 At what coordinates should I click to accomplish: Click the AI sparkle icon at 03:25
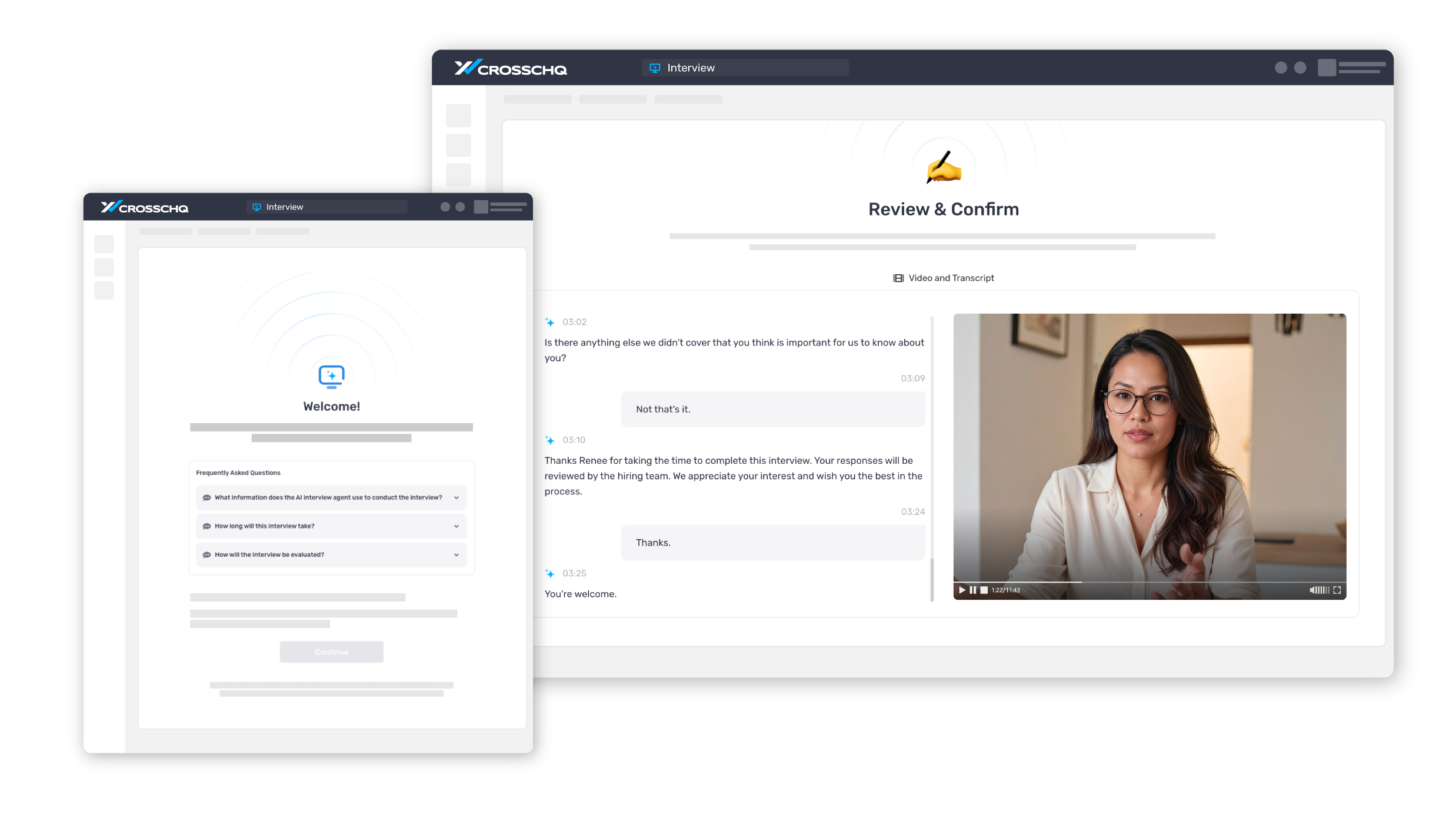(x=549, y=573)
